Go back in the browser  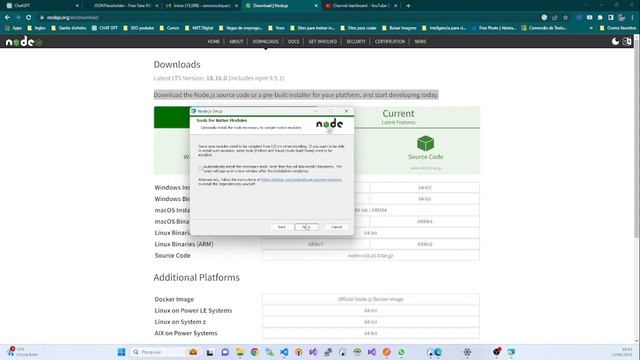(7, 18)
